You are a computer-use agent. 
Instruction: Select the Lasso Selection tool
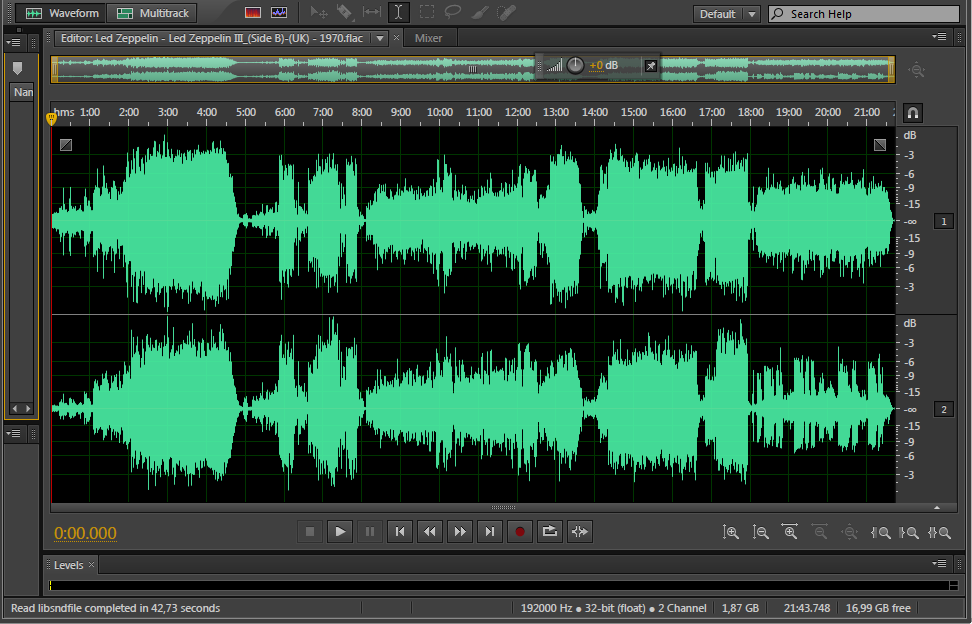pyautogui.click(x=453, y=12)
